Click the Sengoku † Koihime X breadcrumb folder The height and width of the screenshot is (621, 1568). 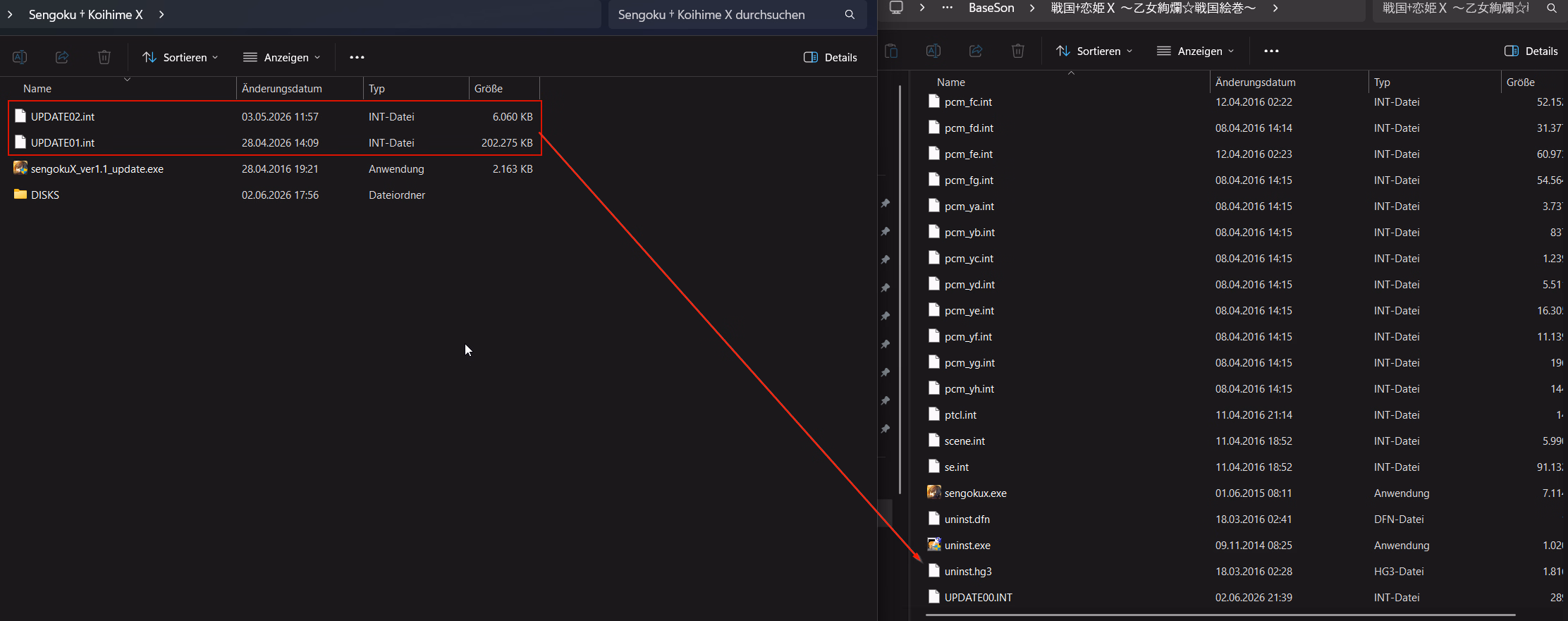click(x=86, y=14)
